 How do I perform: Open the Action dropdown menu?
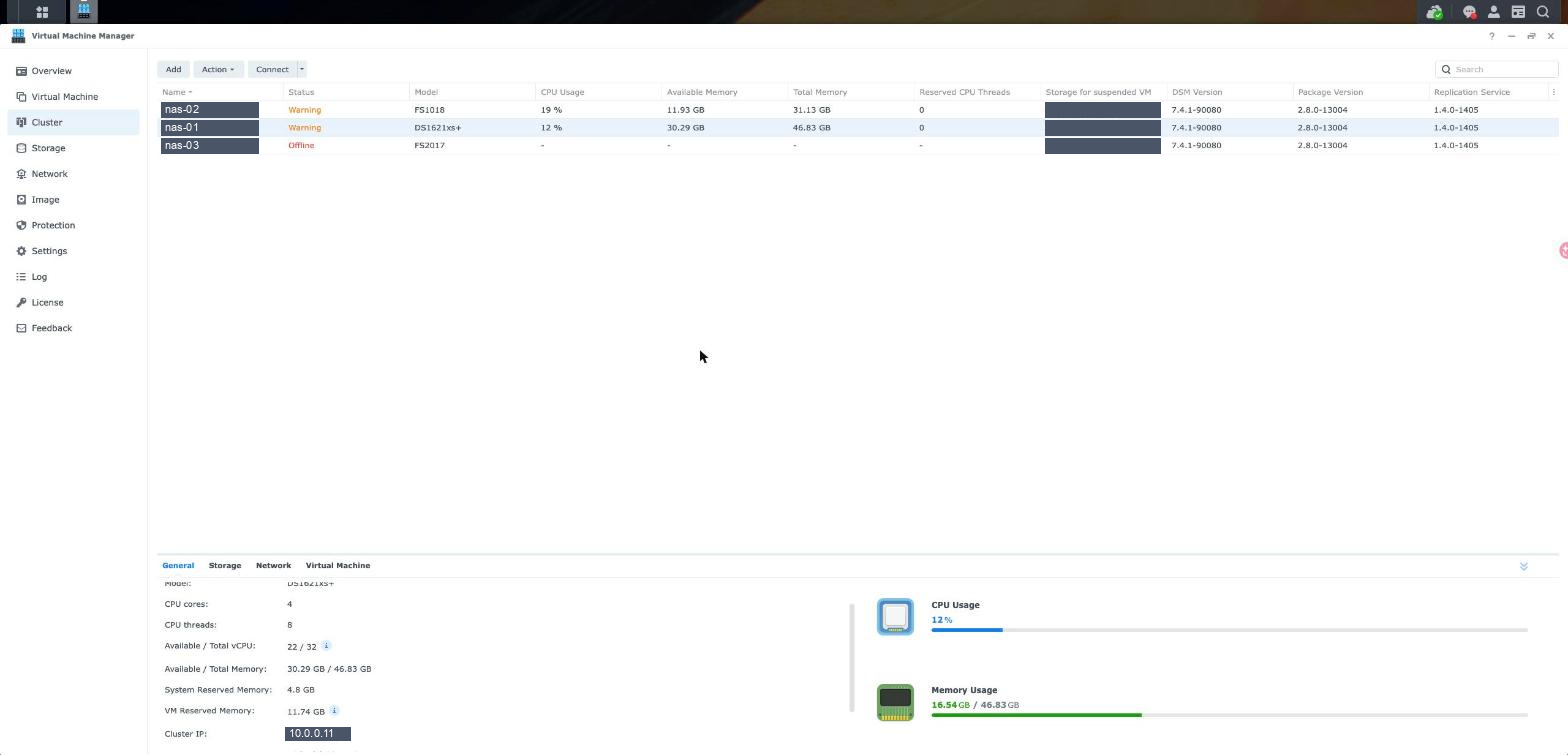[x=218, y=69]
